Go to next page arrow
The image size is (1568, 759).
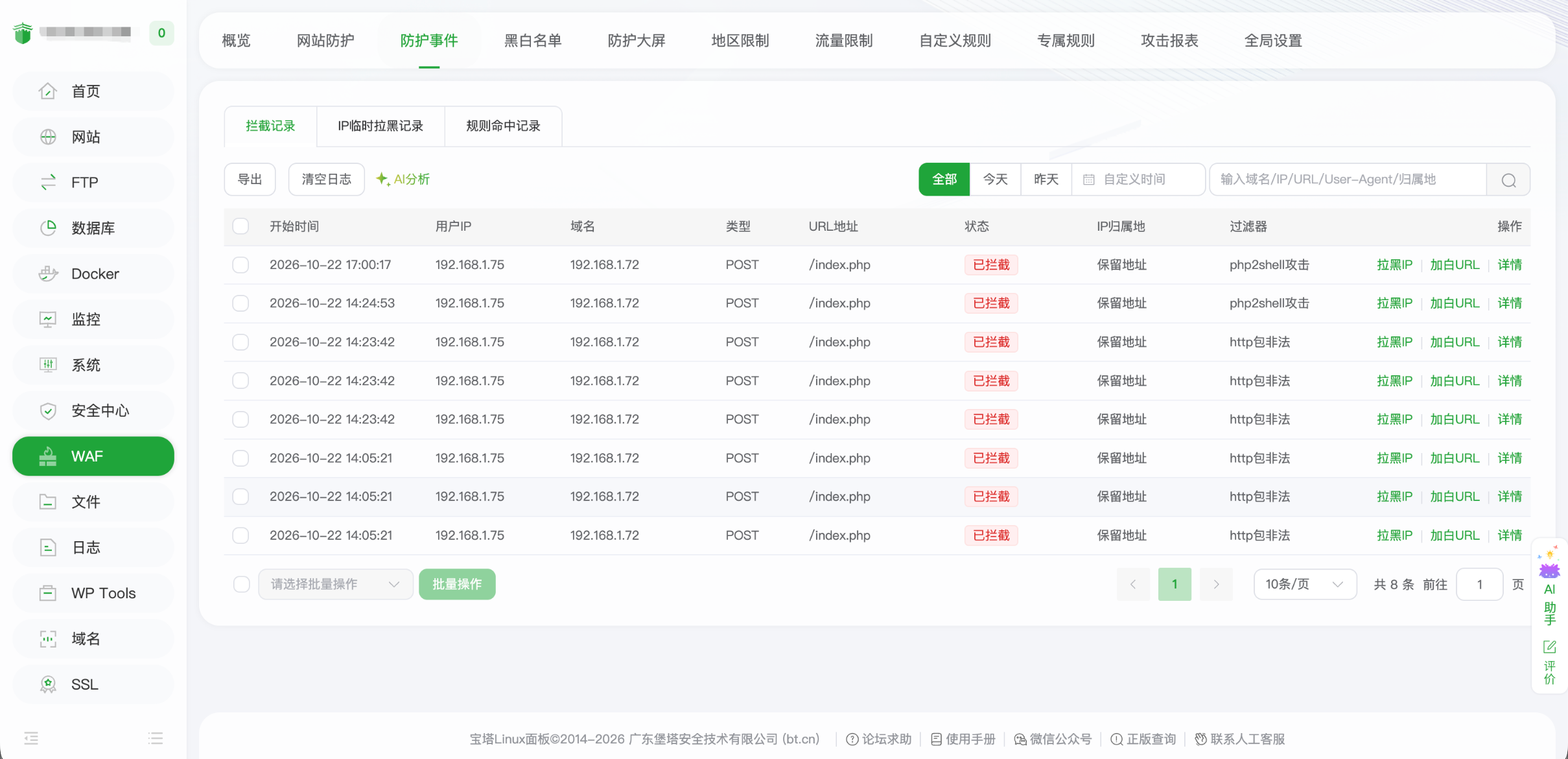point(1216,584)
